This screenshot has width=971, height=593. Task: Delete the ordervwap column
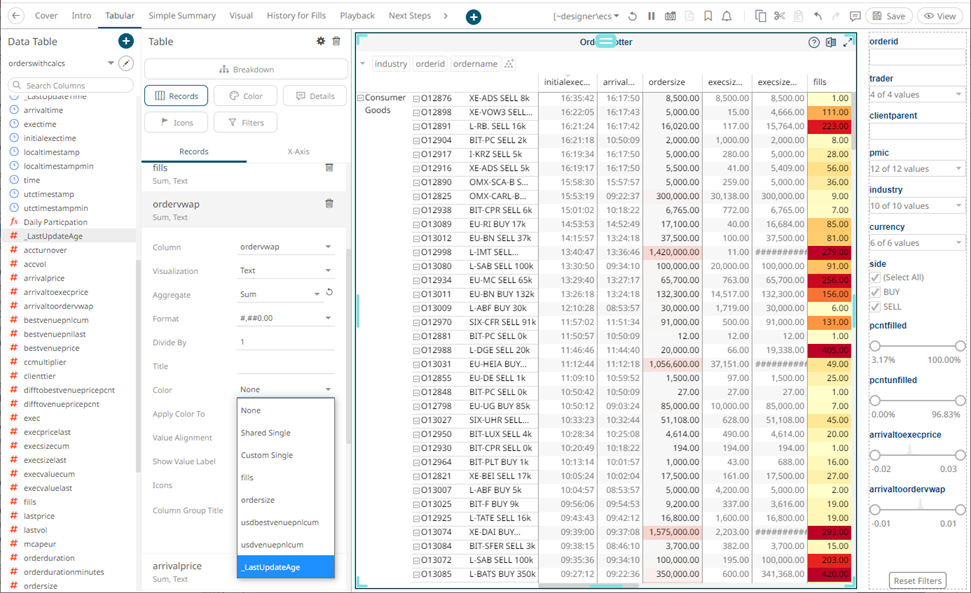[329, 204]
